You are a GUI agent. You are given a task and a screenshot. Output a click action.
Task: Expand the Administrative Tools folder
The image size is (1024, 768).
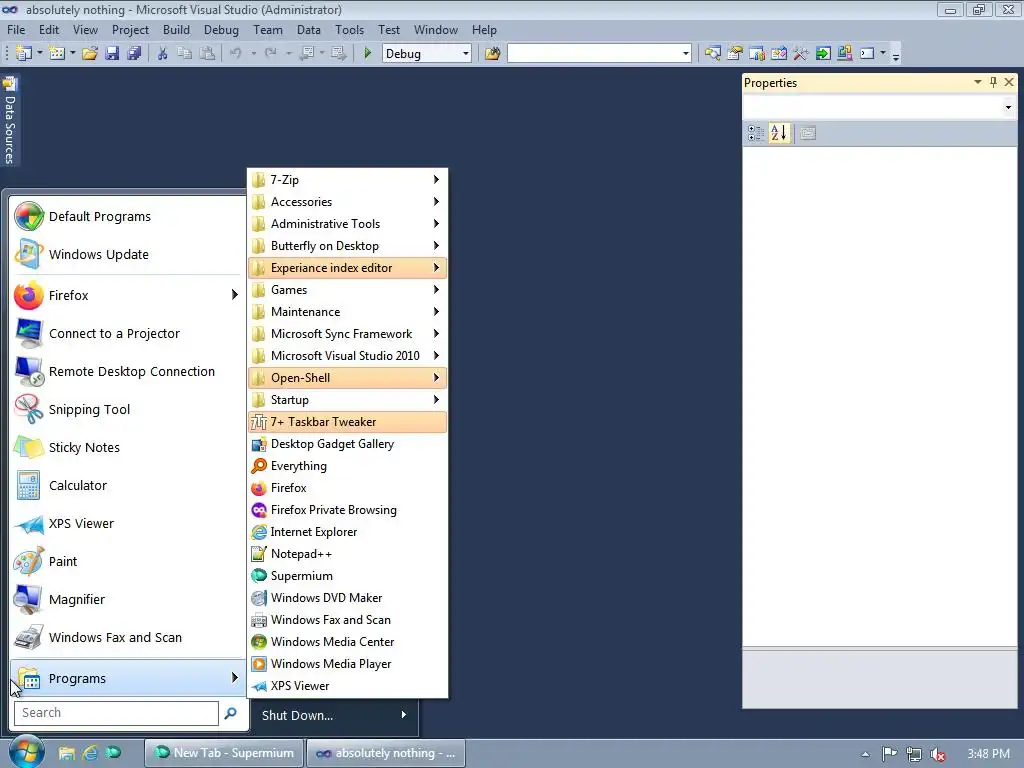point(348,224)
